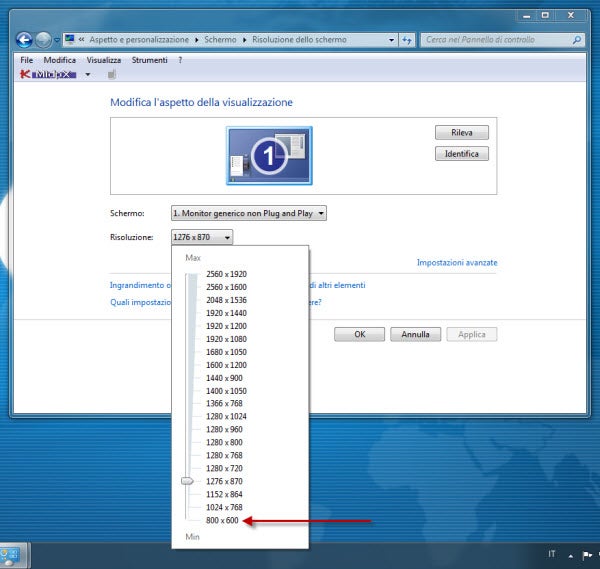This screenshot has width=600, height=569.
Task: Open the Schermo monitor dropdown
Action: tap(249, 213)
